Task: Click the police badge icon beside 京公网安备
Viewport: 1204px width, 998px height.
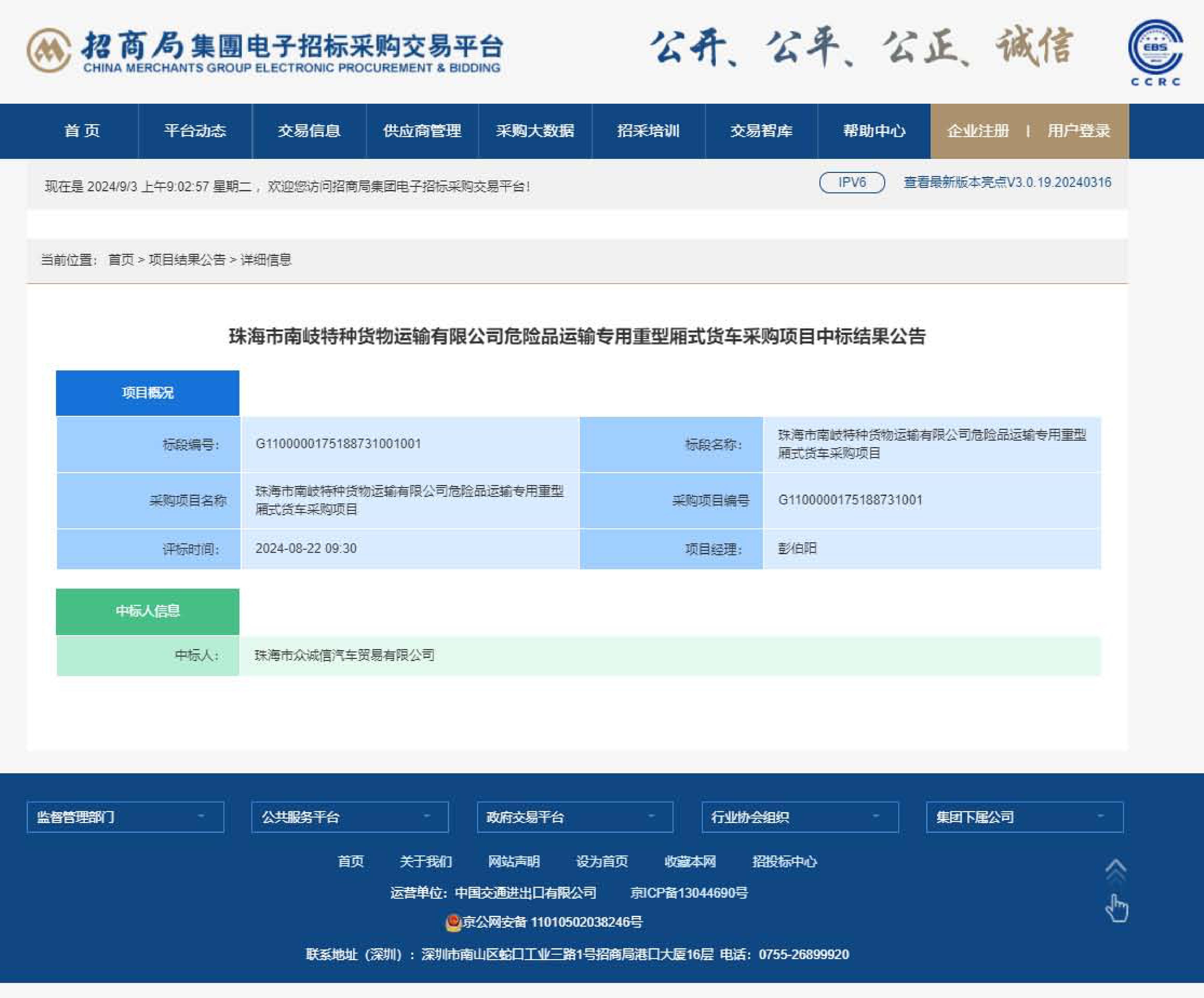Action: click(453, 922)
